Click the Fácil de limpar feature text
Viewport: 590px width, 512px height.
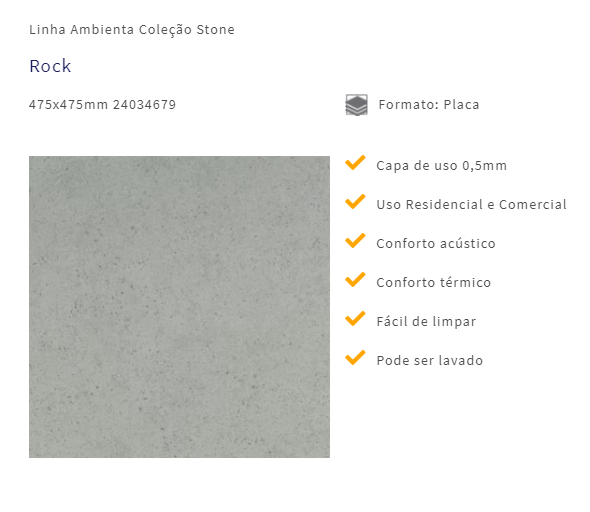426,322
